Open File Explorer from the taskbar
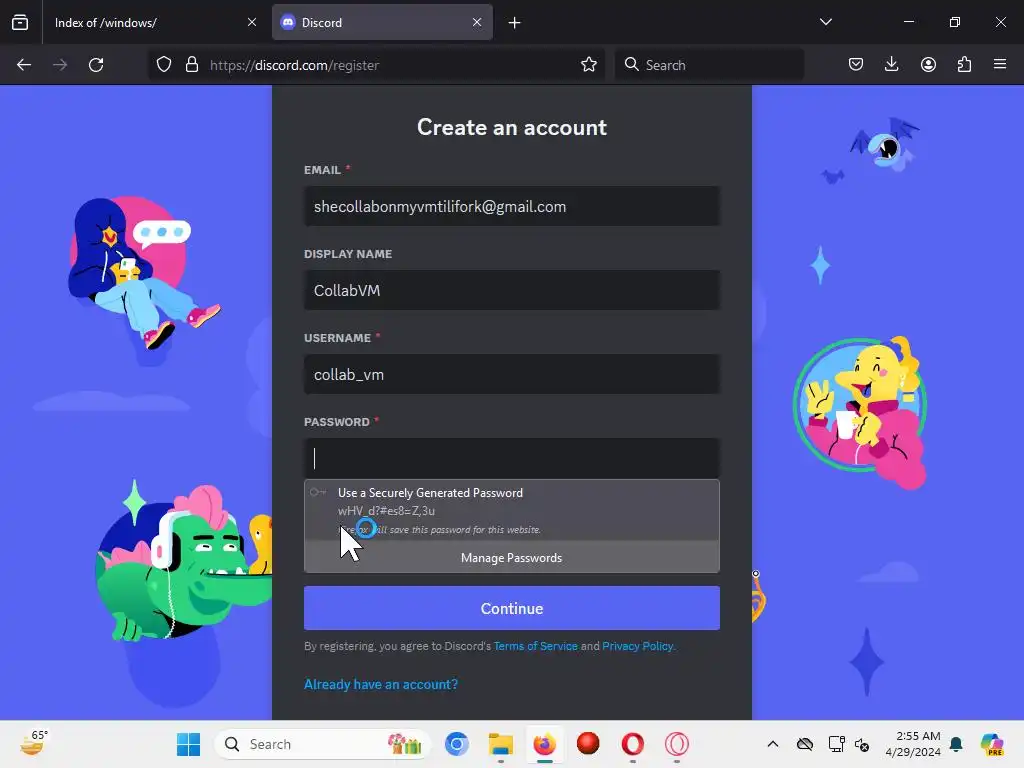The width and height of the screenshot is (1024, 768). (x=501, y=744)
